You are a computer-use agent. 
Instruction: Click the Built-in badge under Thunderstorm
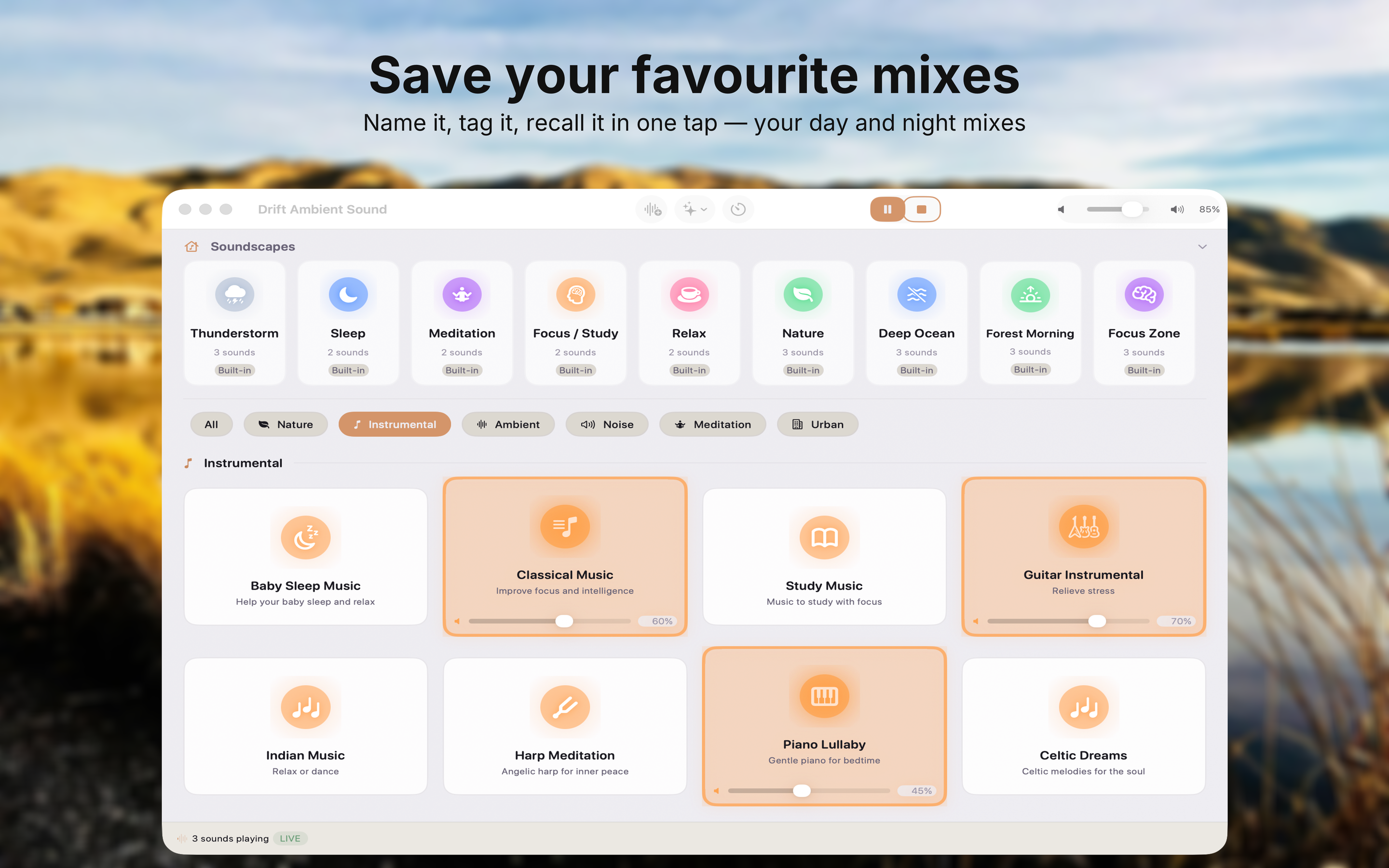pyautogui.click(x=235, y=370)
